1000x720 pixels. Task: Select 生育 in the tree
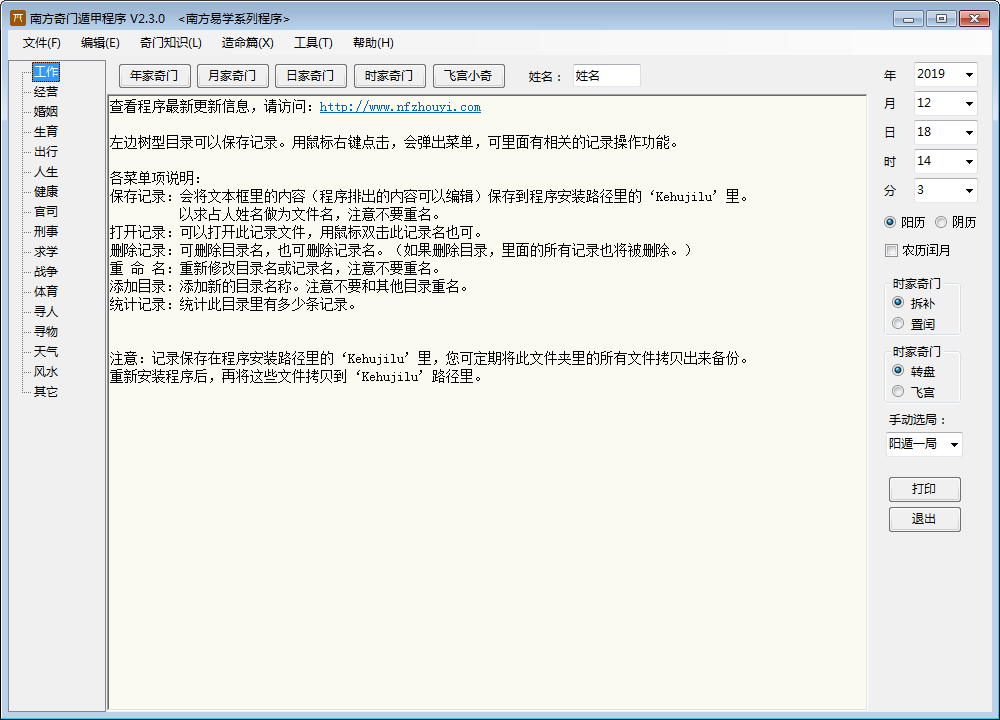(46, 132)
